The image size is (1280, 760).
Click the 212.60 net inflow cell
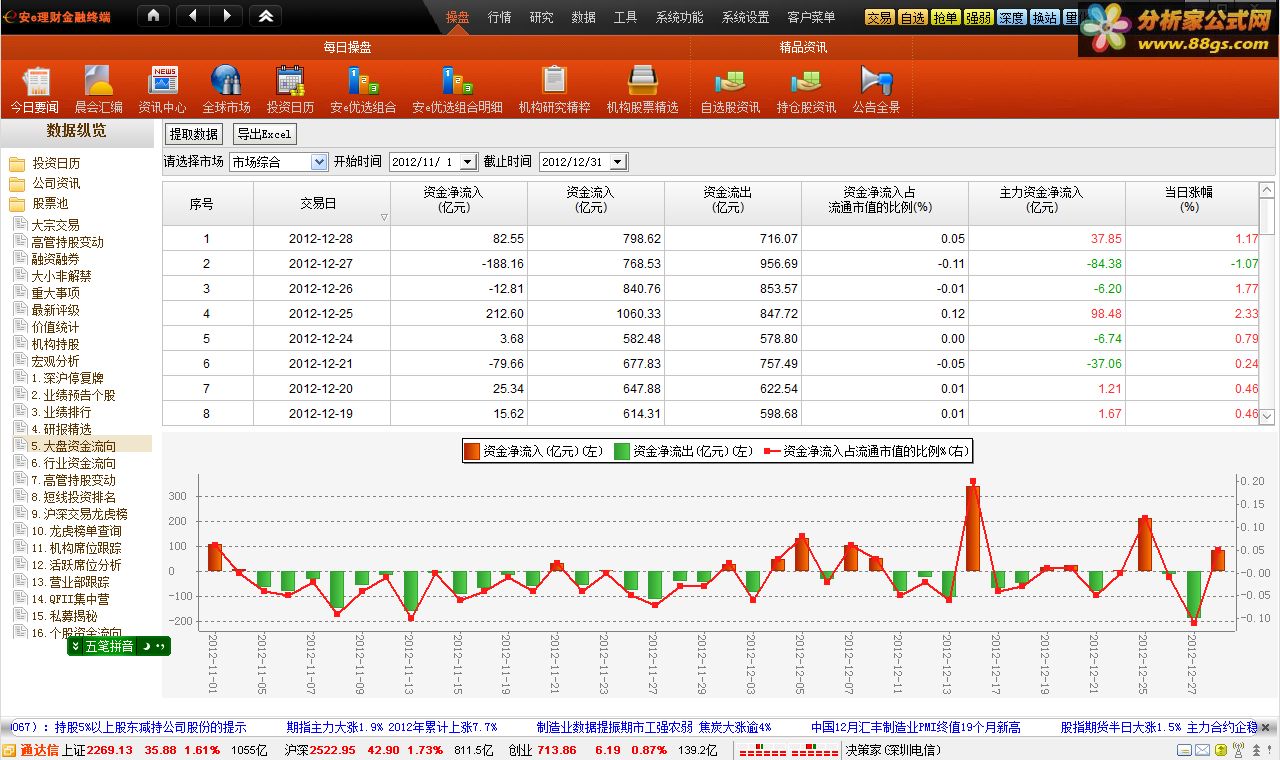(459, 314)
